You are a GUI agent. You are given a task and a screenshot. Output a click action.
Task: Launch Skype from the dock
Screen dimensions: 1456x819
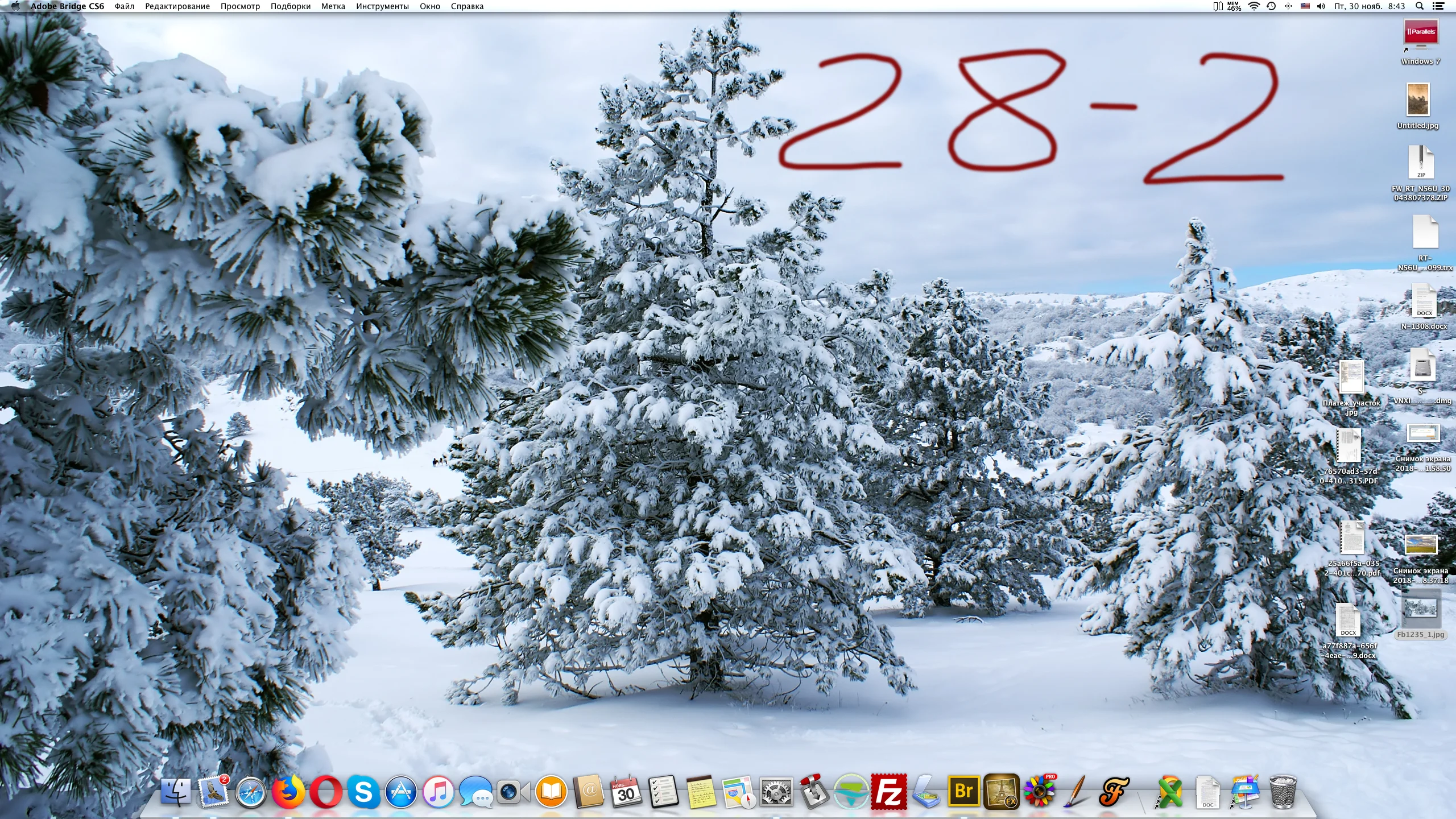363,791
